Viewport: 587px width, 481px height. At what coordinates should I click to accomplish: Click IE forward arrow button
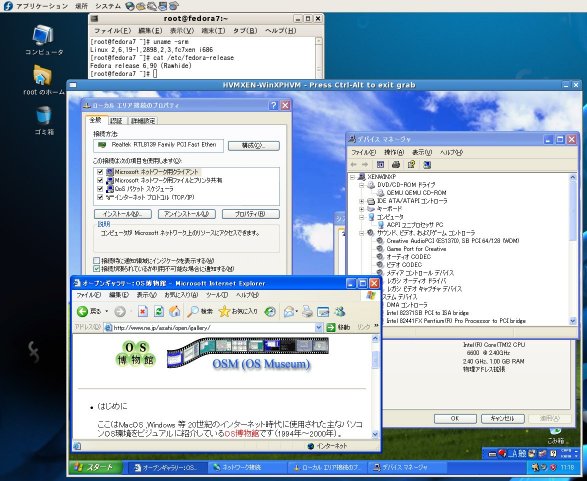[x=120, y=311]
